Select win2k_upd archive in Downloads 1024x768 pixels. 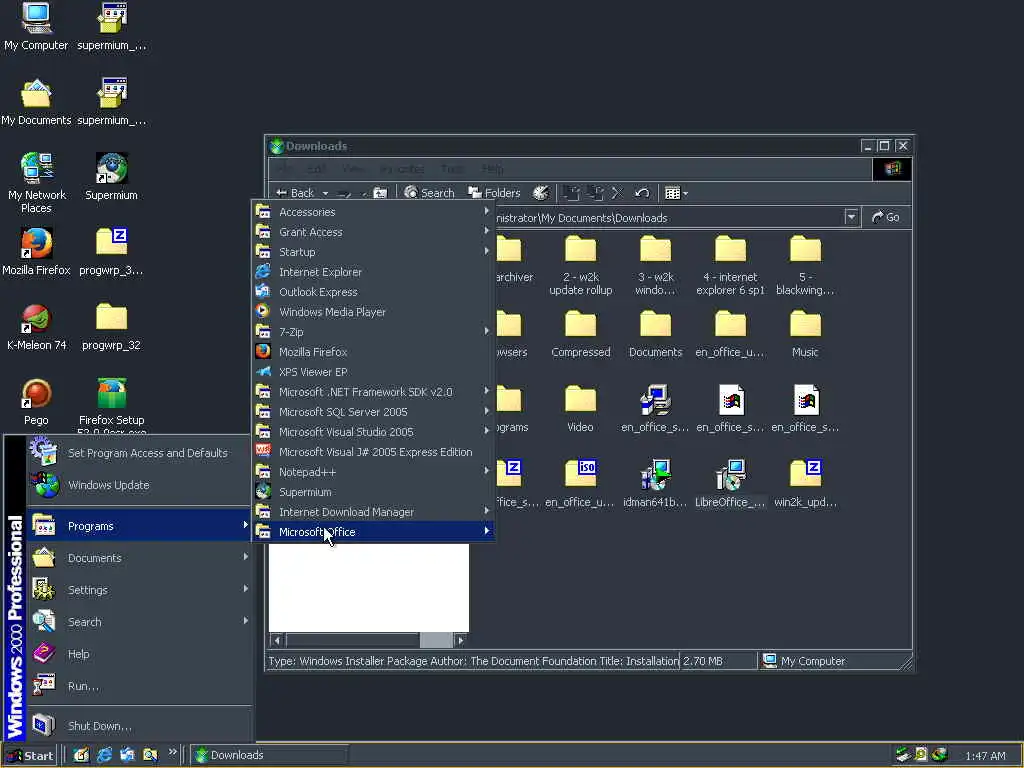point(805,483)
